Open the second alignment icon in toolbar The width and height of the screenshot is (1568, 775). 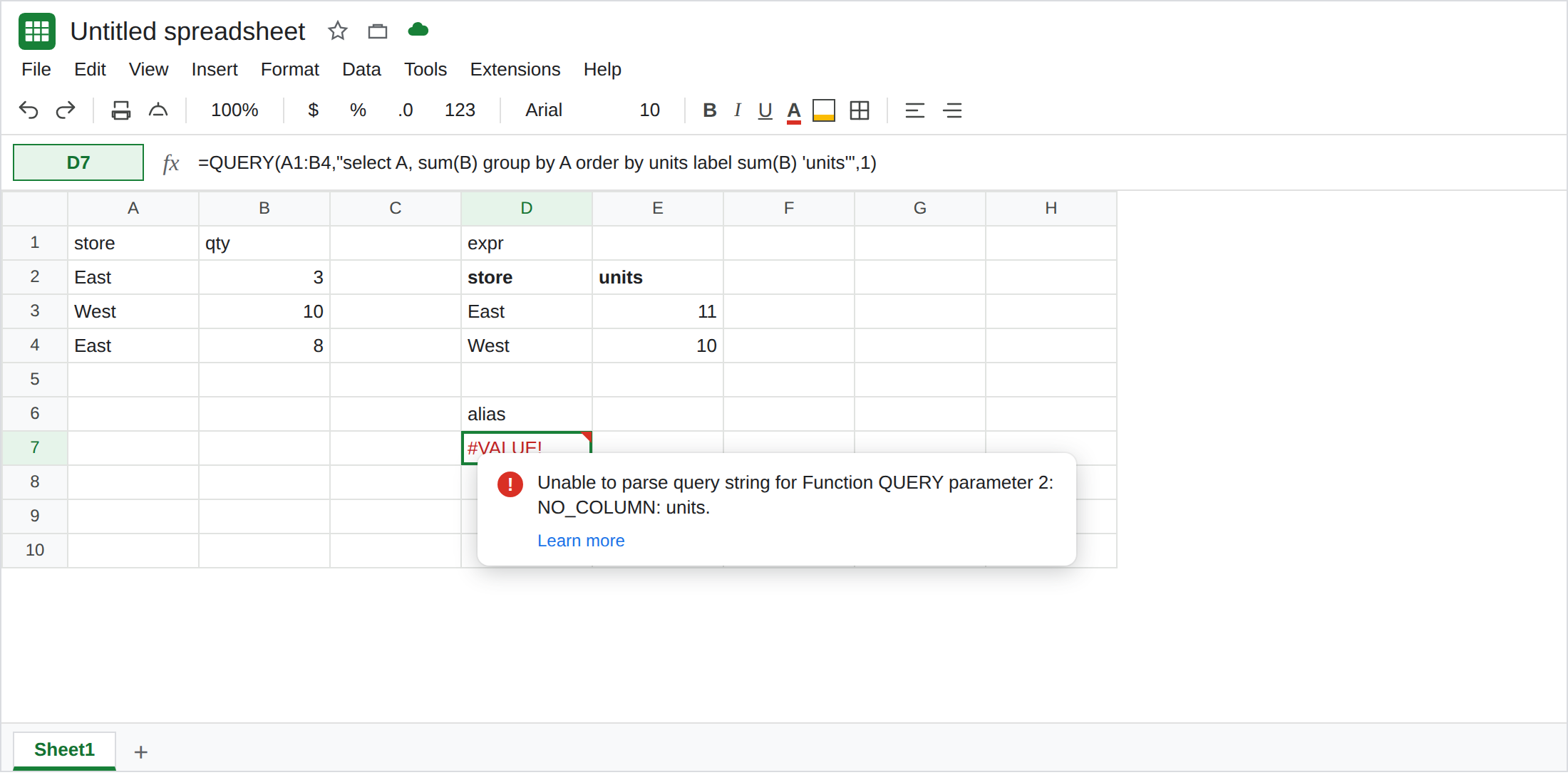click(952, 110)
